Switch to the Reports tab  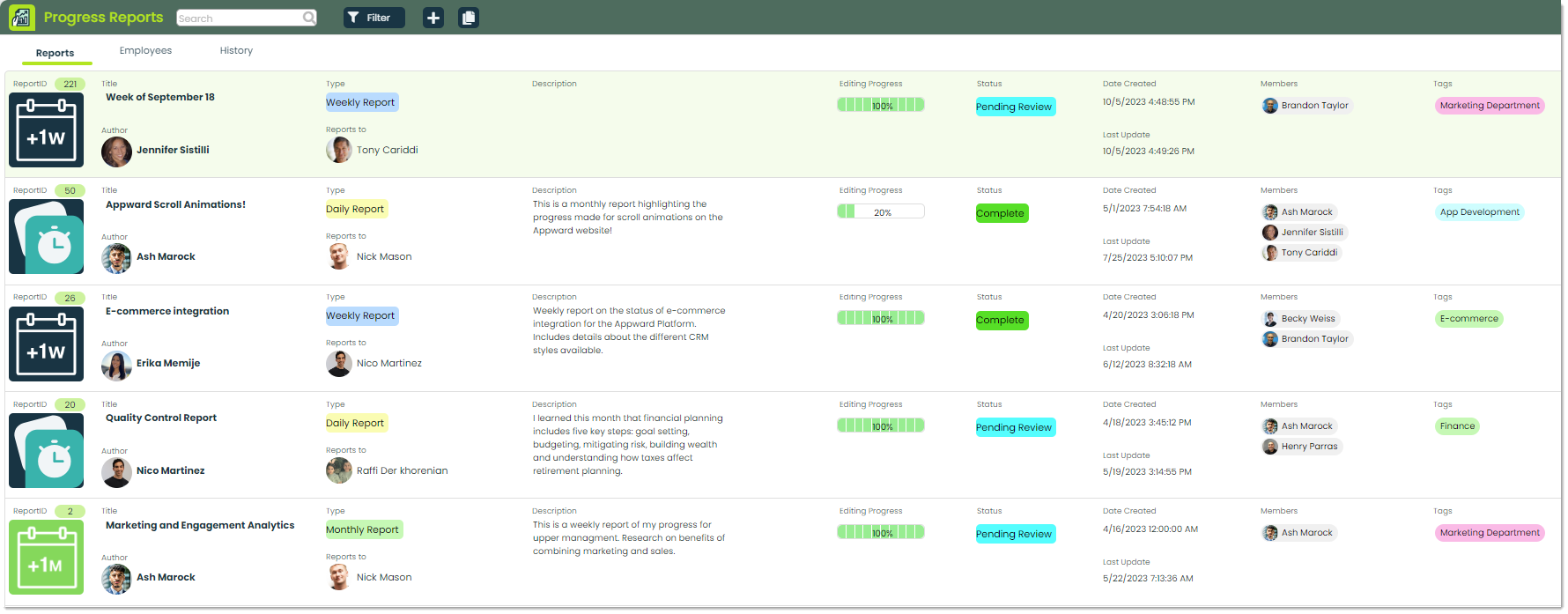pos(55,53)
